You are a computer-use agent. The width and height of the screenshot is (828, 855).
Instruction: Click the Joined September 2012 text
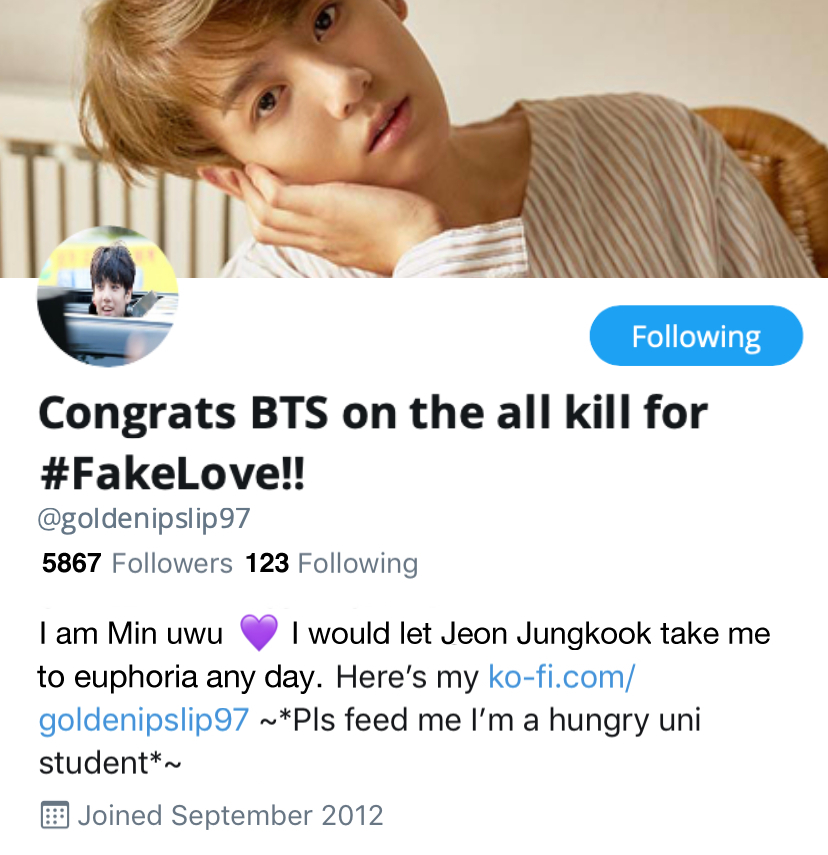click(x=230, y=816)
